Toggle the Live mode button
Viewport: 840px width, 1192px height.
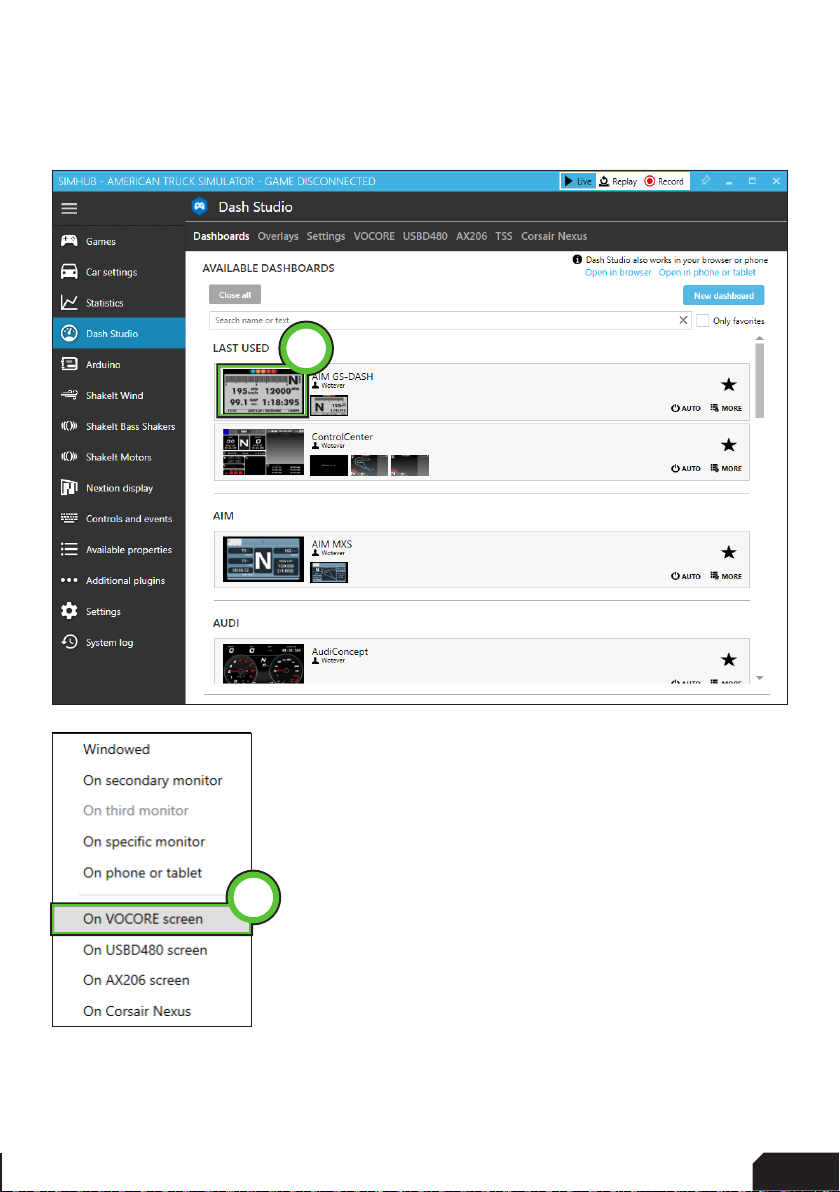coord(578,181)
